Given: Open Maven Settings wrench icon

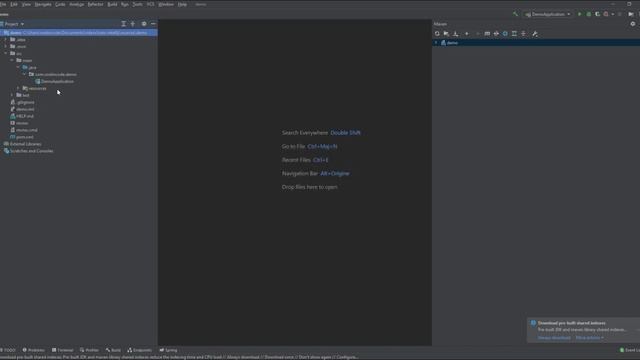Looking at the screenshot, I should (535, 33).
